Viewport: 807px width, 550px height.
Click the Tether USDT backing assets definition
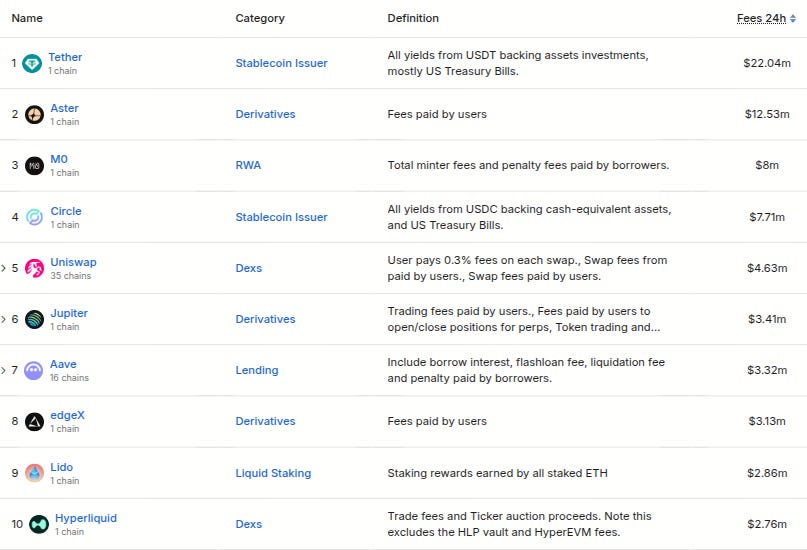tap(518, 63)
